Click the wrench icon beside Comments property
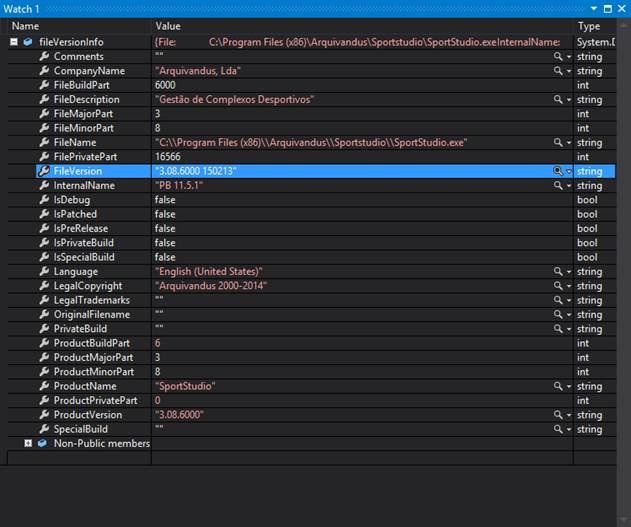This screenshot has width=631, height=527. tap(44, 56)
